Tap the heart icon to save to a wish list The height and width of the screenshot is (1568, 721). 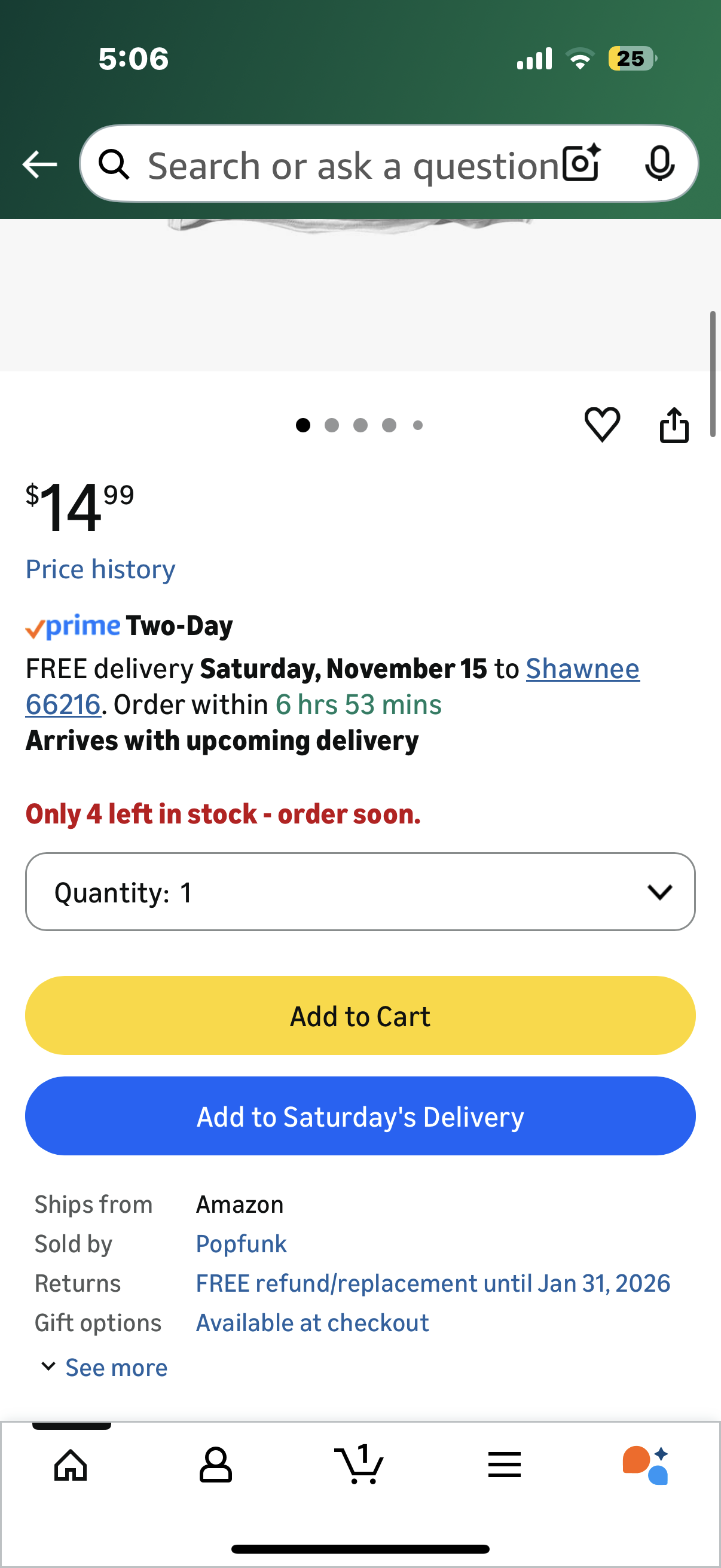coord(602,424)
